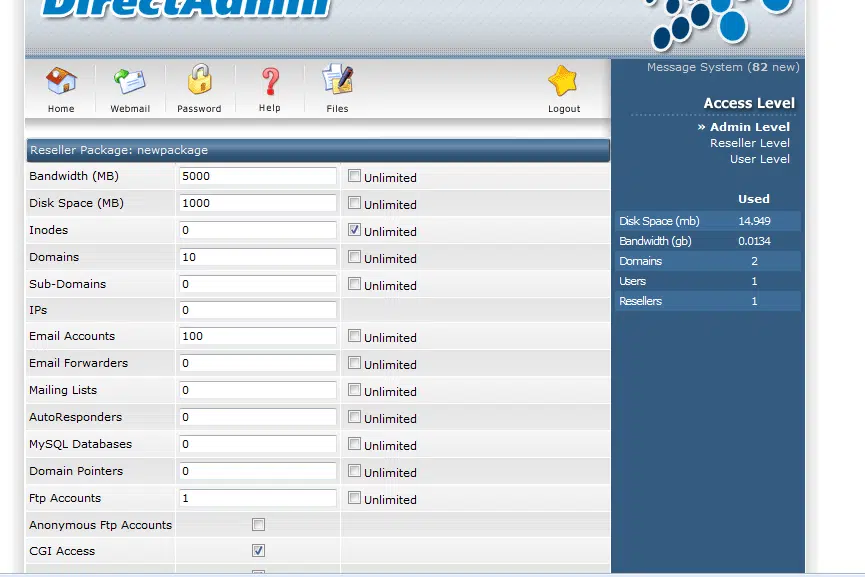This screenshot has height=577, width=865.
Task: Switch to Reseller Level access
Action: point(750,143)
